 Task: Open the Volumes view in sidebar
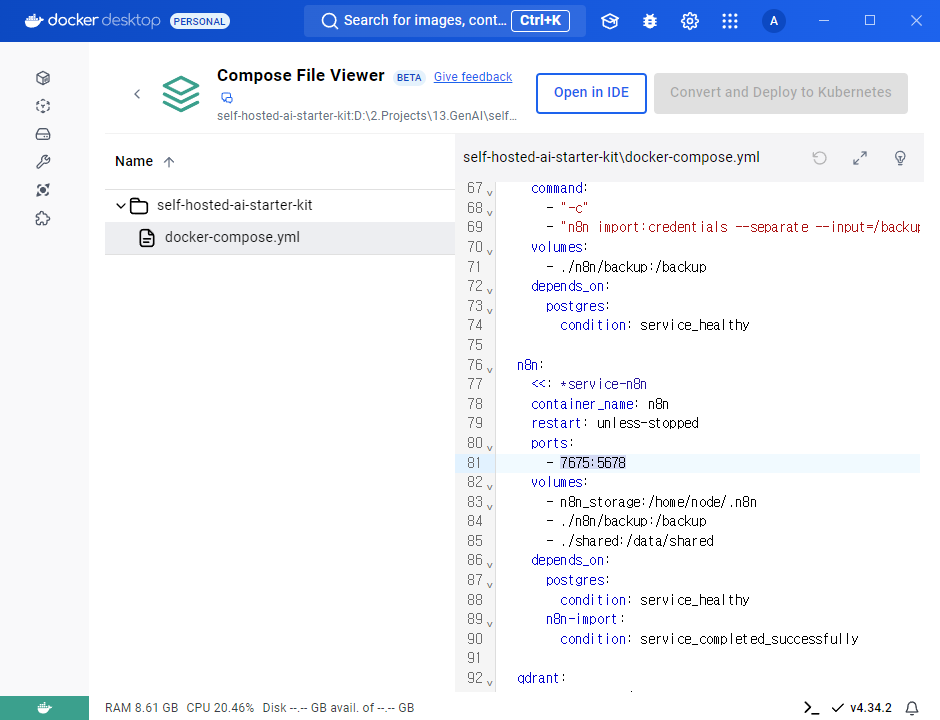point(43,134)
